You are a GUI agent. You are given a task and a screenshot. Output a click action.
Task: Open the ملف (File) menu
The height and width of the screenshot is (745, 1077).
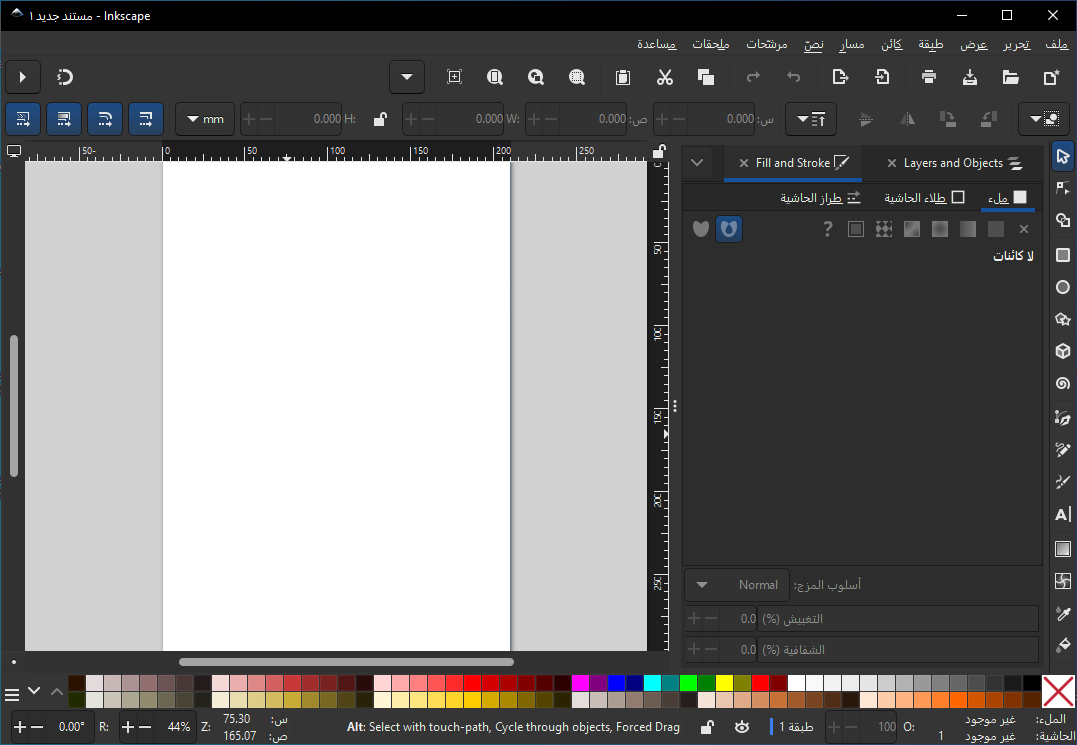coord(1056,45)
